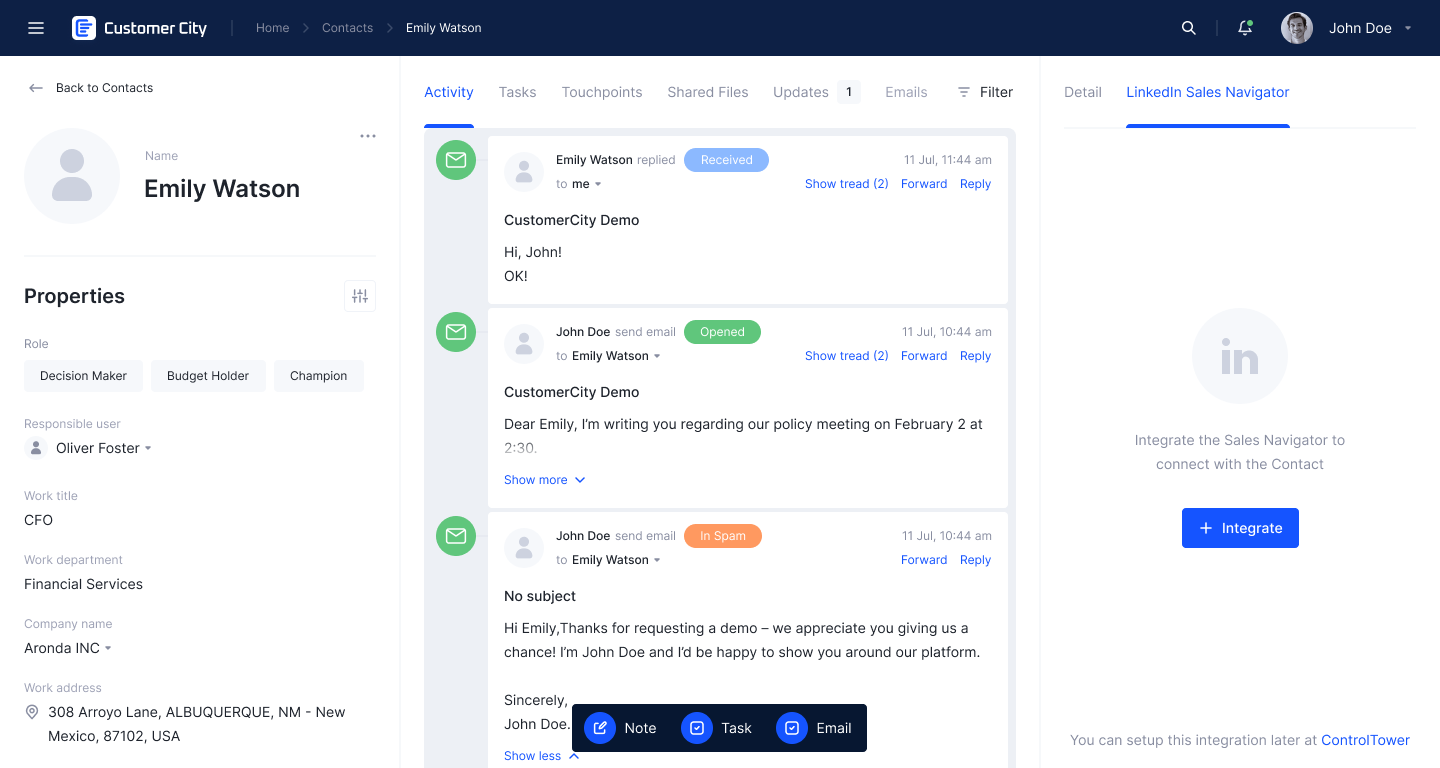Viewport: 1440px width, 768px height.
Task: Click the work address location pin icon
Action: [x=32, y=712]
